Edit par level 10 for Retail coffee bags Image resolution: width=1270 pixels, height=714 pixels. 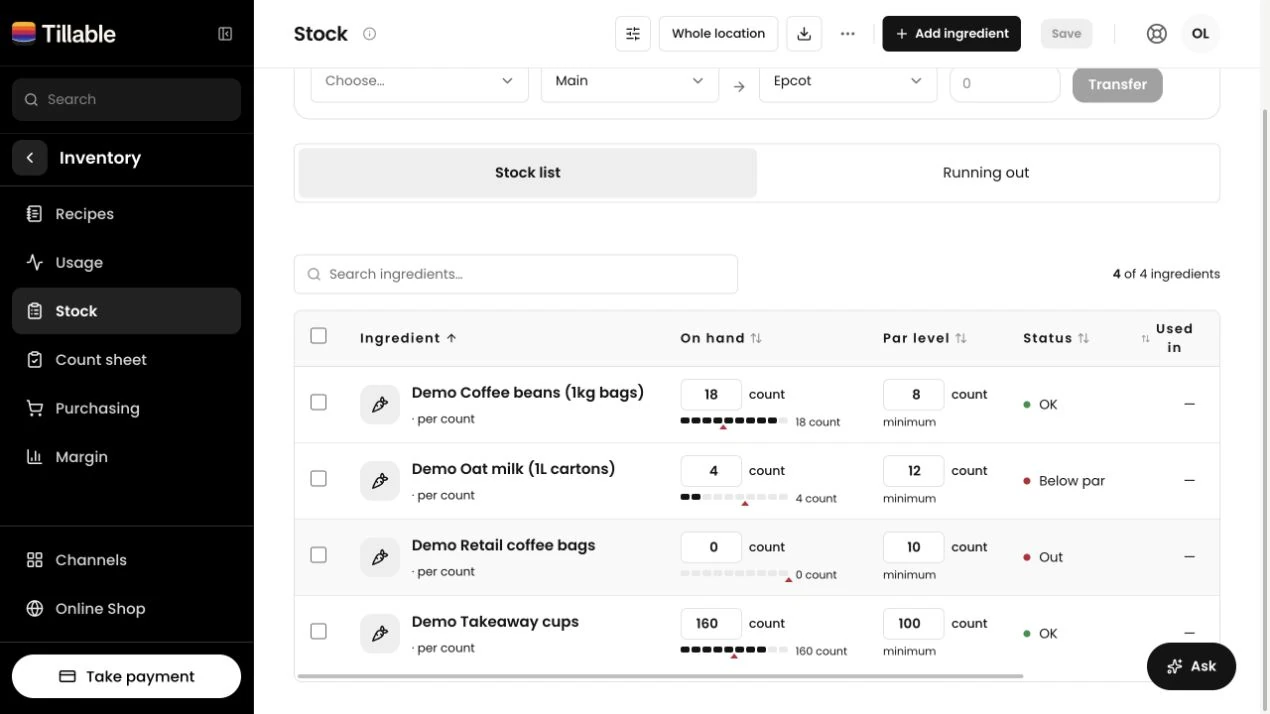914,547
